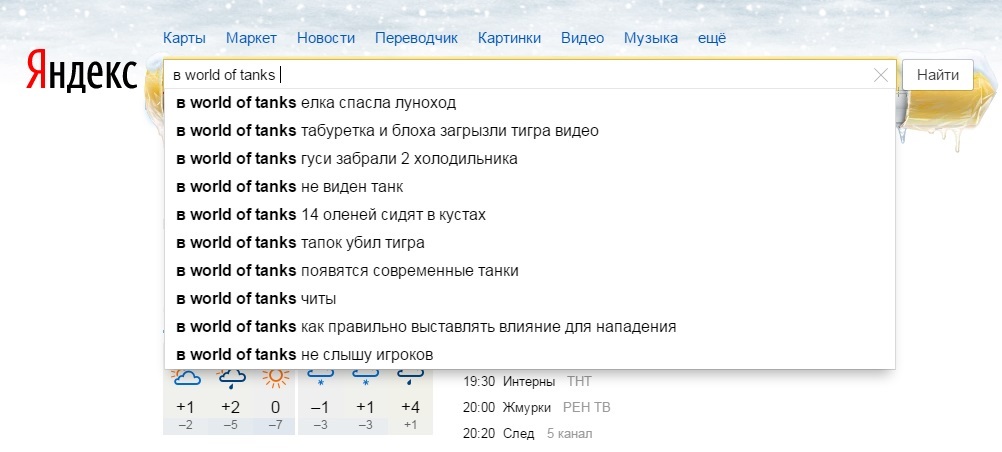
Task: Select suggestion 'тапок убил тигра'
Action: (530, 243)
